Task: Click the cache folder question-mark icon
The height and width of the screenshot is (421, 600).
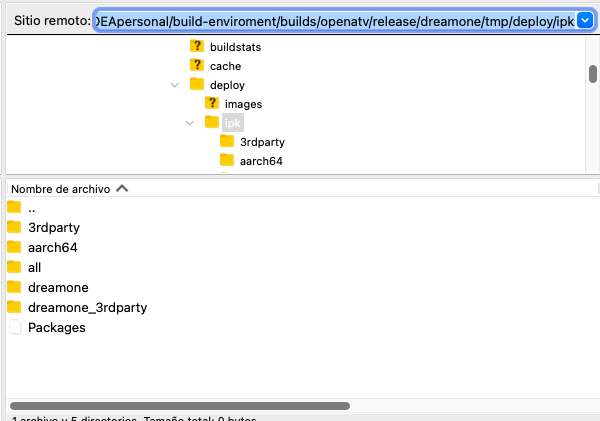Action: coord(196,66)
